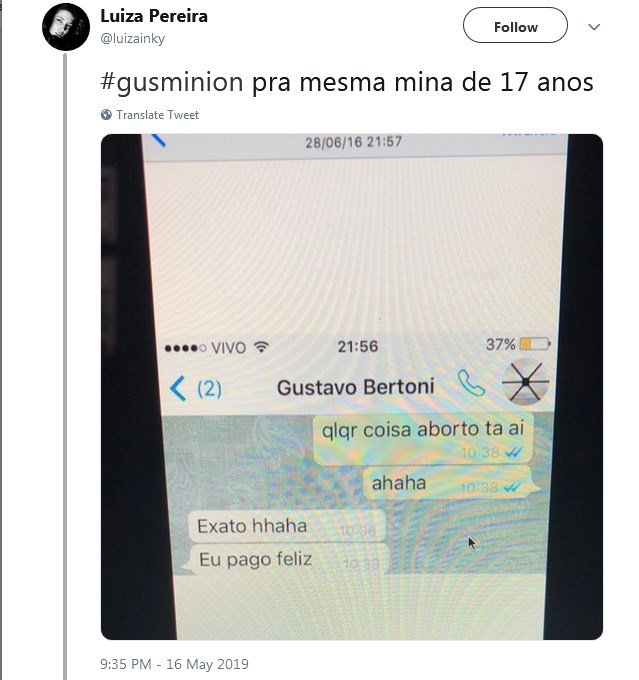
Task: Tap the blue back arrow atop the photo
Action: (x=159, y=140)
